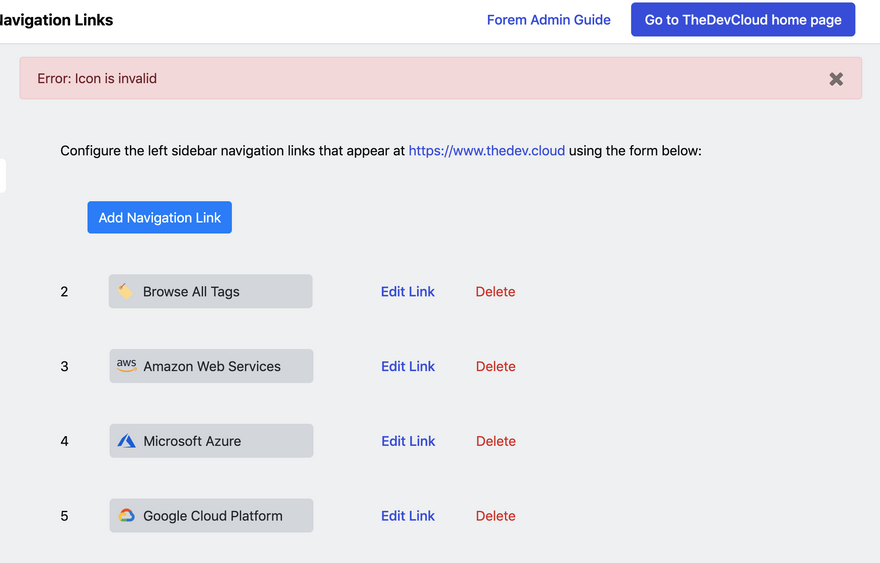Click the AWS logo icon
The image size is (880, 563).
(x=126, y=366)
